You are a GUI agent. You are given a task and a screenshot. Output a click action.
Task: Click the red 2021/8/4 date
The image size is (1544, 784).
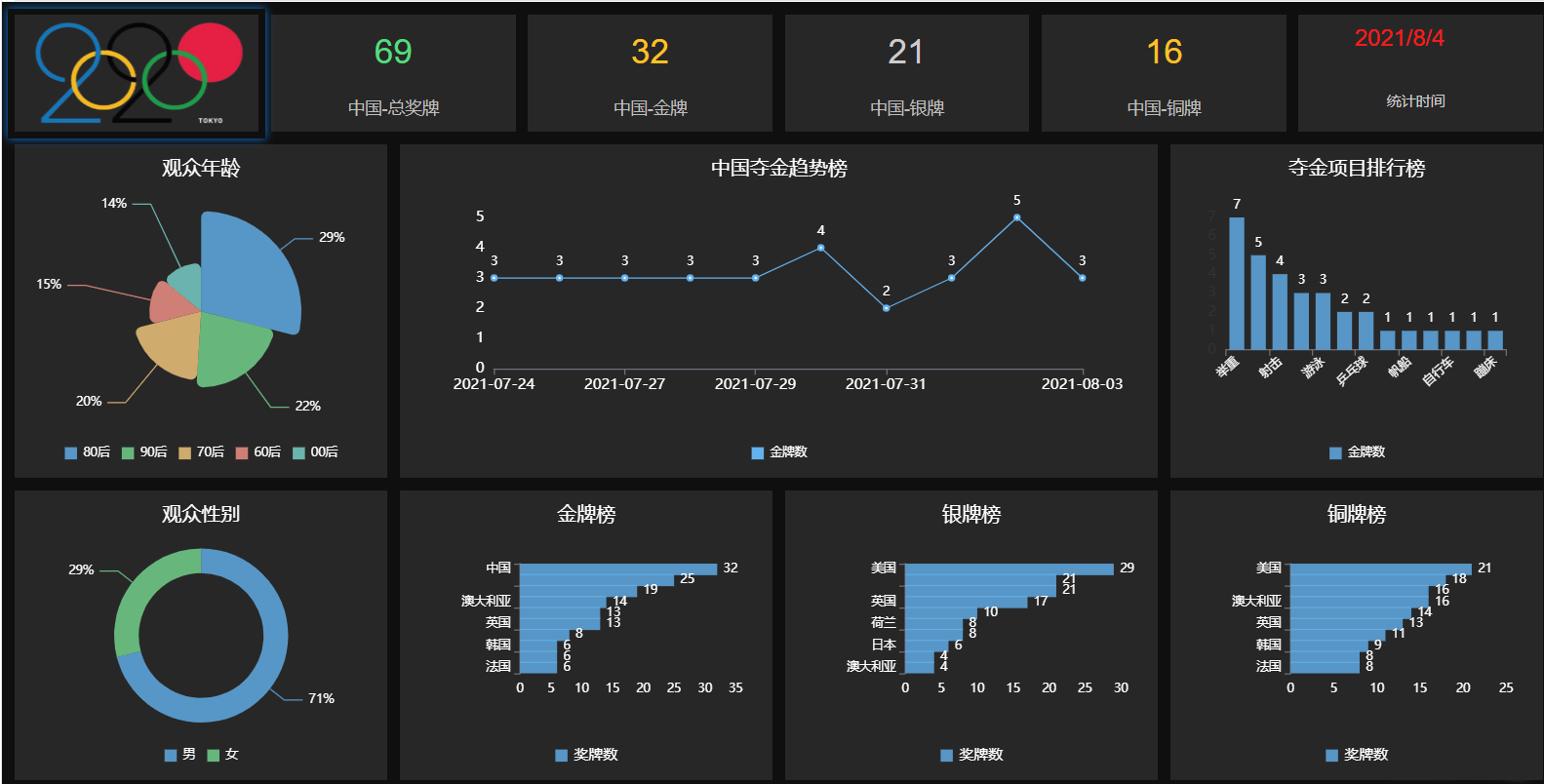tap(1400, 38)
